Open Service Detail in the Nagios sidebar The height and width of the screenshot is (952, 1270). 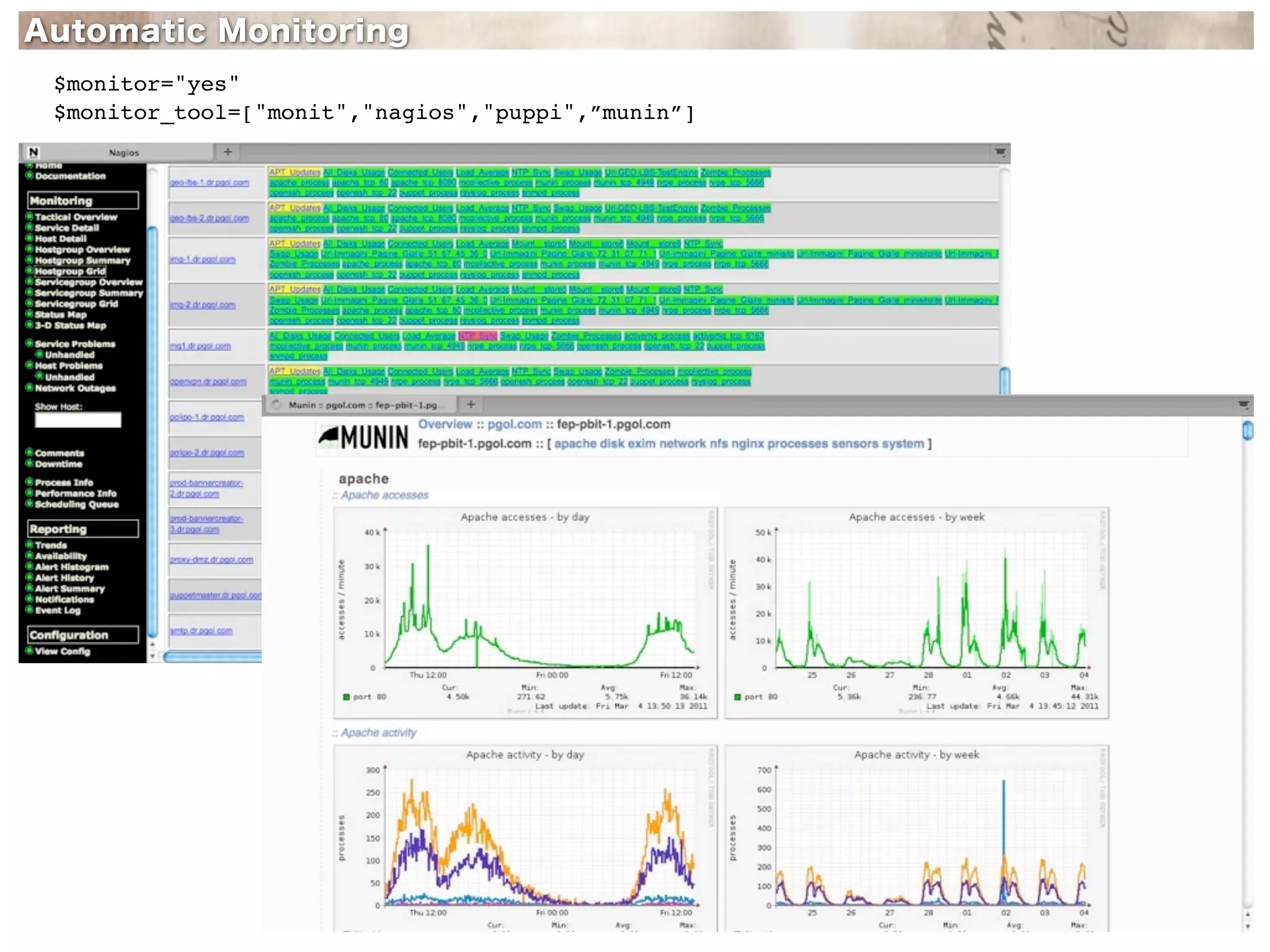click(66, 228)
